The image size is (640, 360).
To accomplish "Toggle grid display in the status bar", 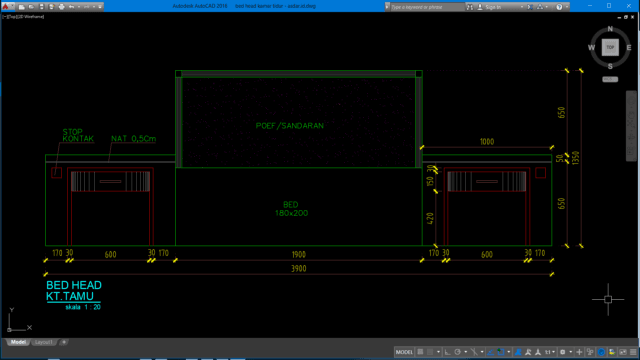I will [420, 352].
